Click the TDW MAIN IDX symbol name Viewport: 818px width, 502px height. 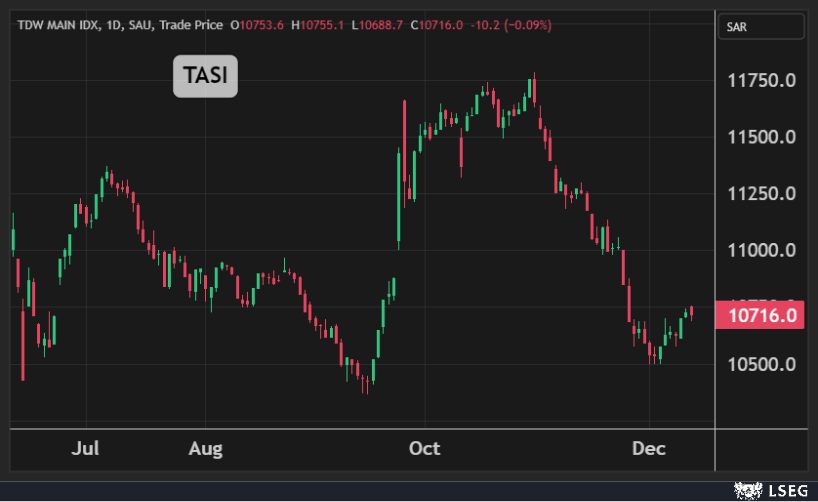click(56, 25)
